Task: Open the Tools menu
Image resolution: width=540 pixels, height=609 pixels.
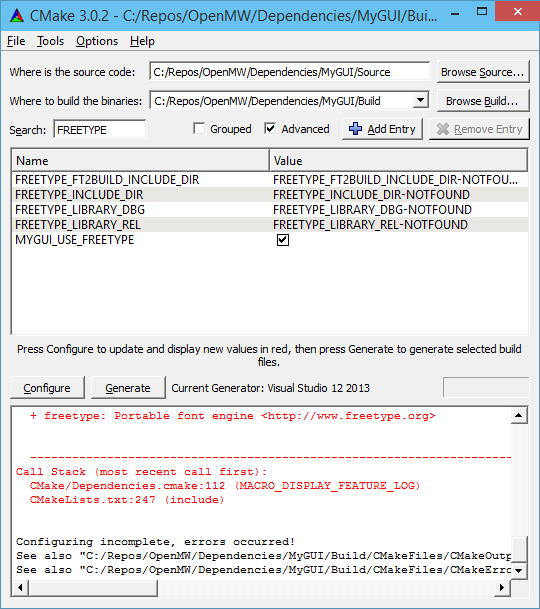Action: pos(51,41)
